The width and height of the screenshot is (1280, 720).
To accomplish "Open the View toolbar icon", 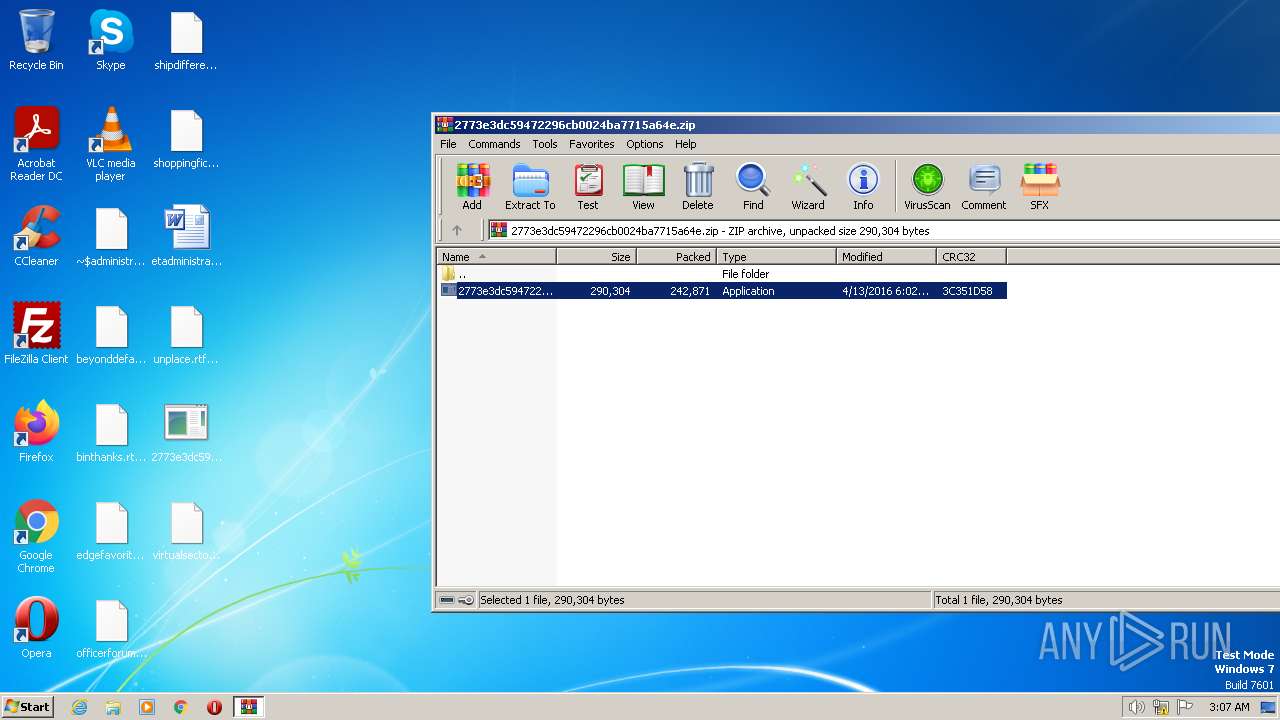I will 643,187.
